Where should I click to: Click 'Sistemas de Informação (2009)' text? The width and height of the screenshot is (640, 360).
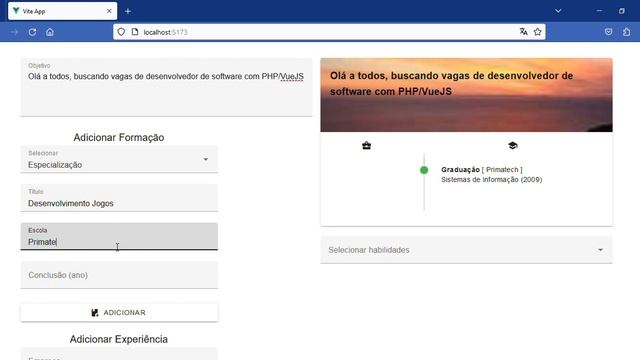[x=491, y=180]
